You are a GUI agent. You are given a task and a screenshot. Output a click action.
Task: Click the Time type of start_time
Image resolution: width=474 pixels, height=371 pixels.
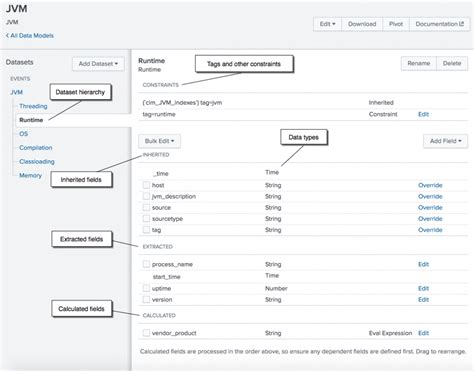click(x=272, y=275)
